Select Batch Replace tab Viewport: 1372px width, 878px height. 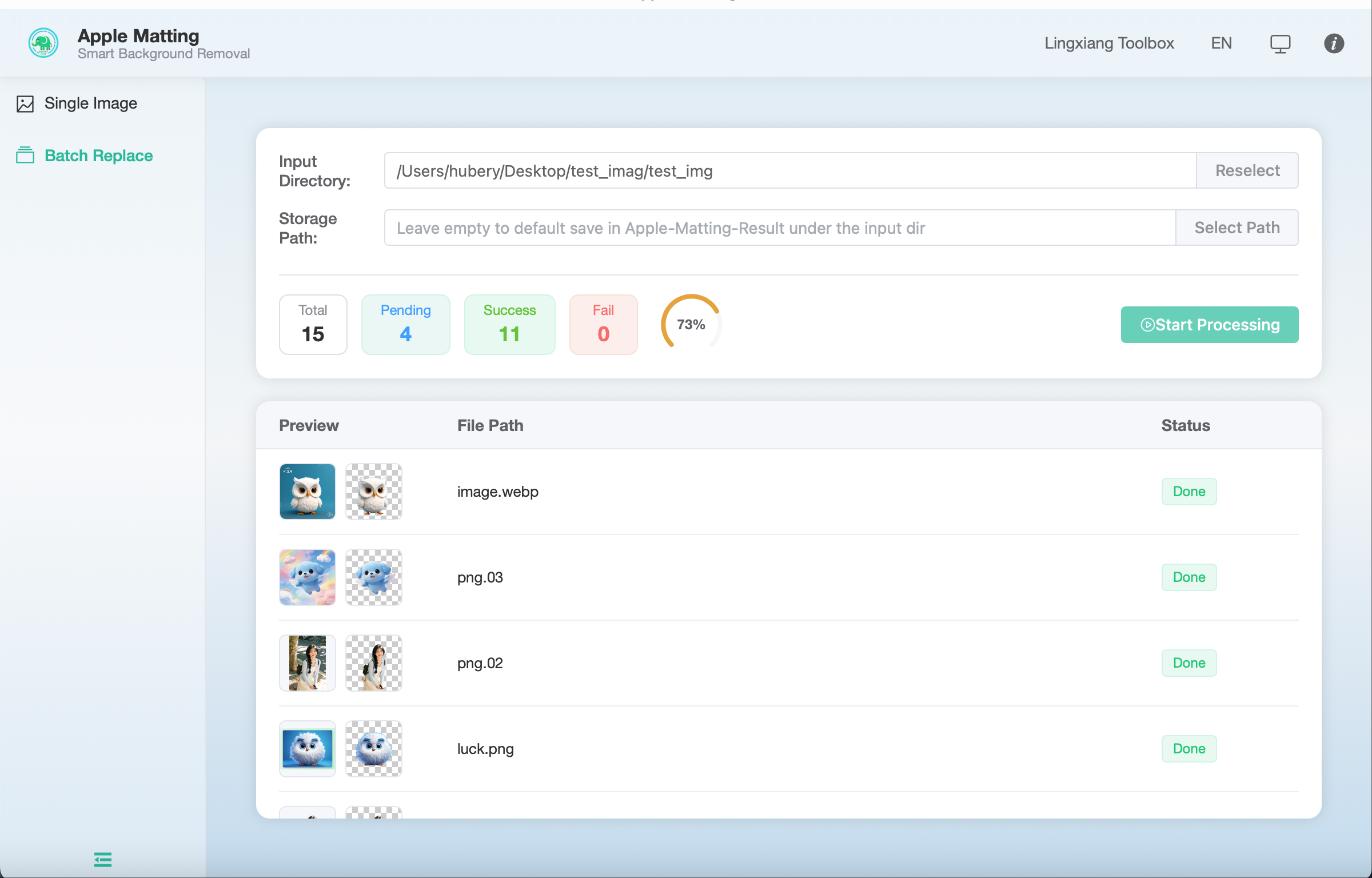click(98, 155)
